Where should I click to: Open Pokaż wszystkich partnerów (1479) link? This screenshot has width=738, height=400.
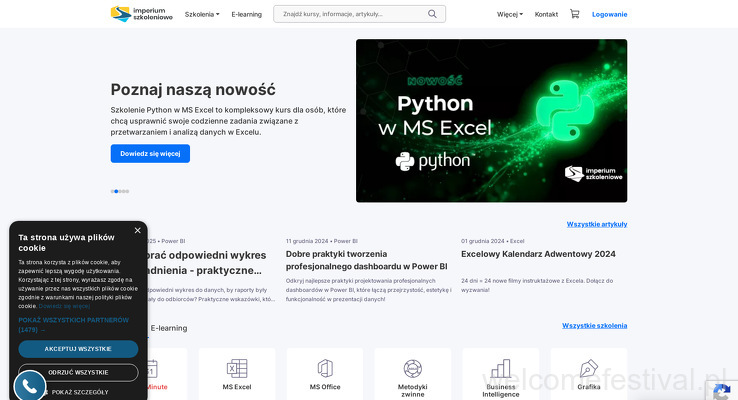pos(73,325)
